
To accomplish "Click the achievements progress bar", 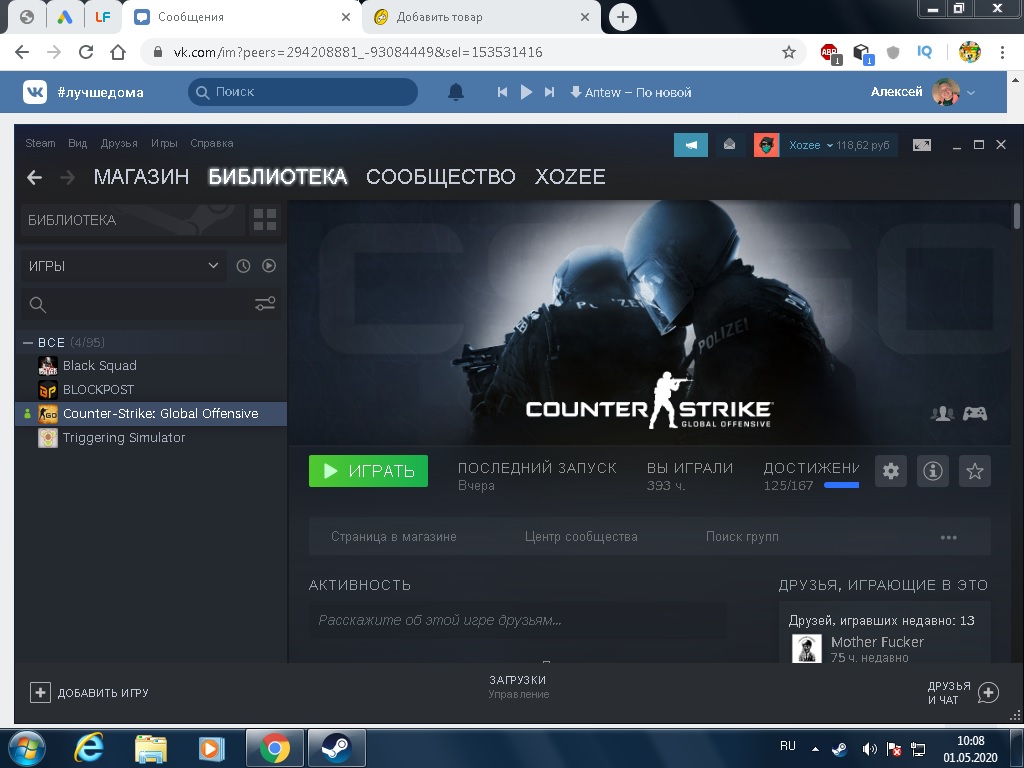I will [841, 485].
